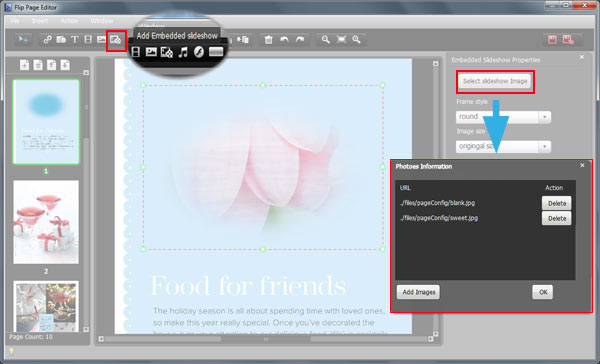Select page 3 collage thumbnail
Image resolution: width=600 pixels, height=364 pixels.
[x=46, y=306]
